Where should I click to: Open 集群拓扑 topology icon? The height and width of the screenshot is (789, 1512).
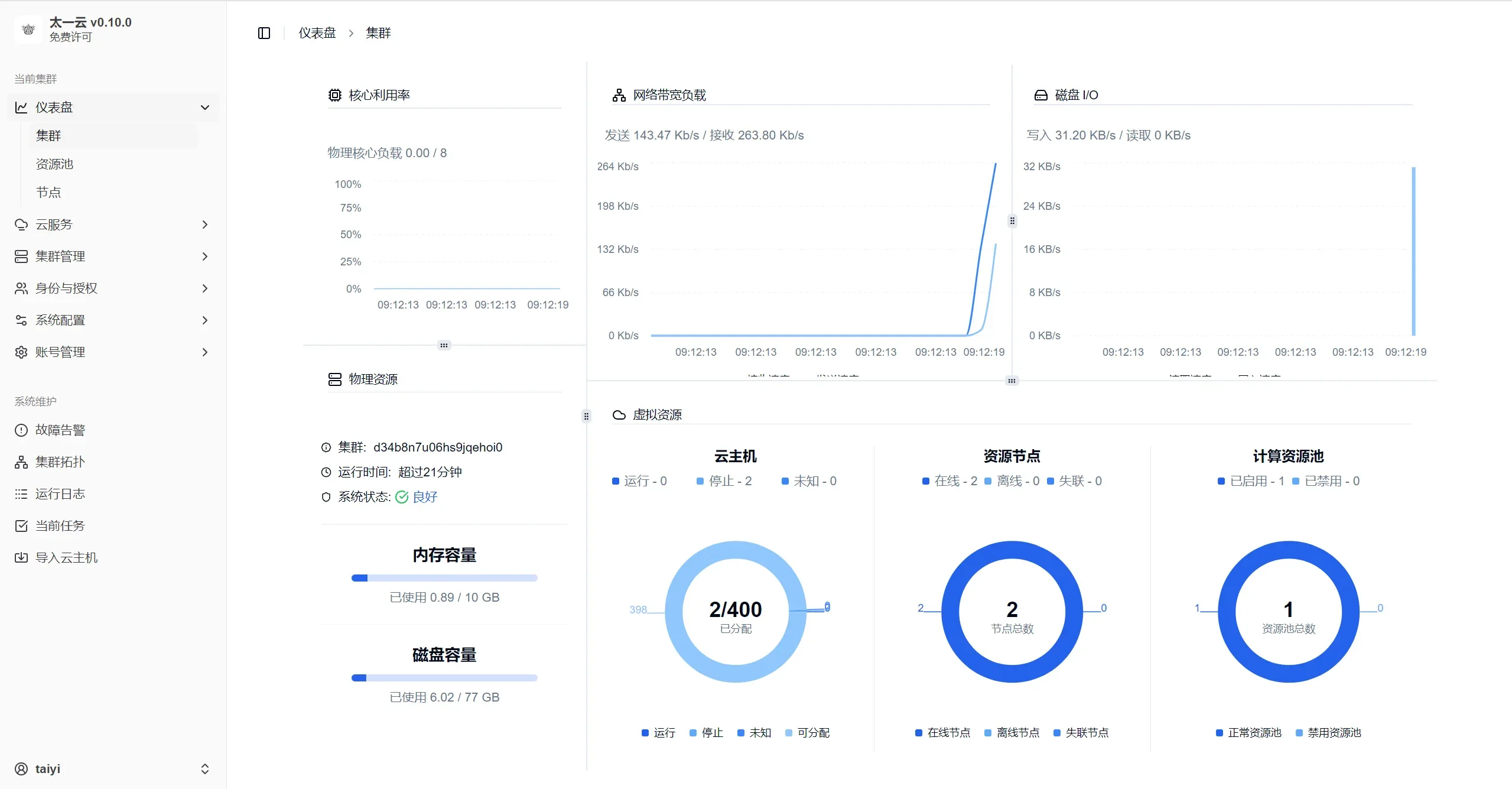click(21, 462)
